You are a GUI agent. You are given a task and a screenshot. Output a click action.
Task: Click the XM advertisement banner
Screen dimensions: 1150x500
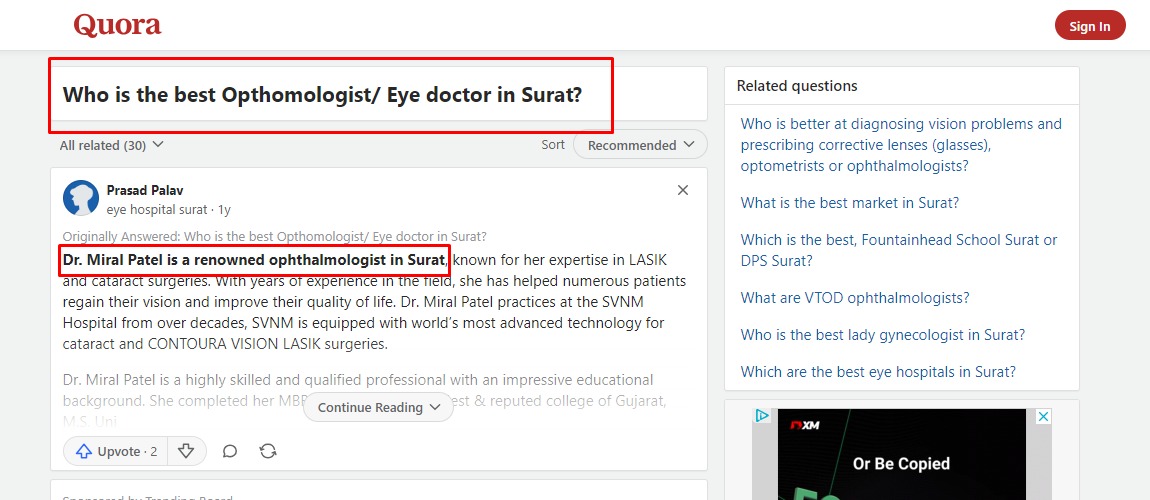902,455
